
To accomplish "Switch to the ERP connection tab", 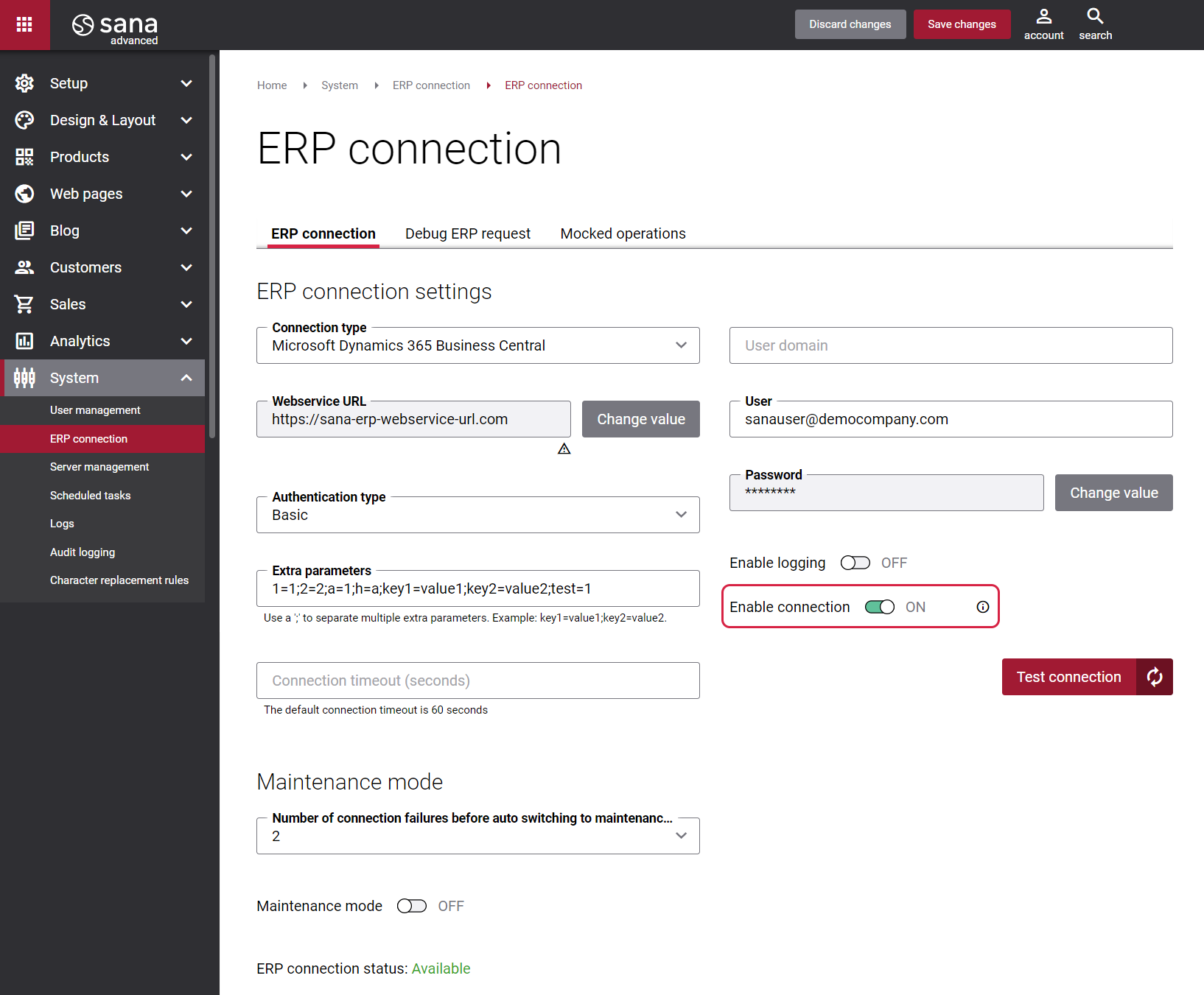I will [x=323, y=233].
